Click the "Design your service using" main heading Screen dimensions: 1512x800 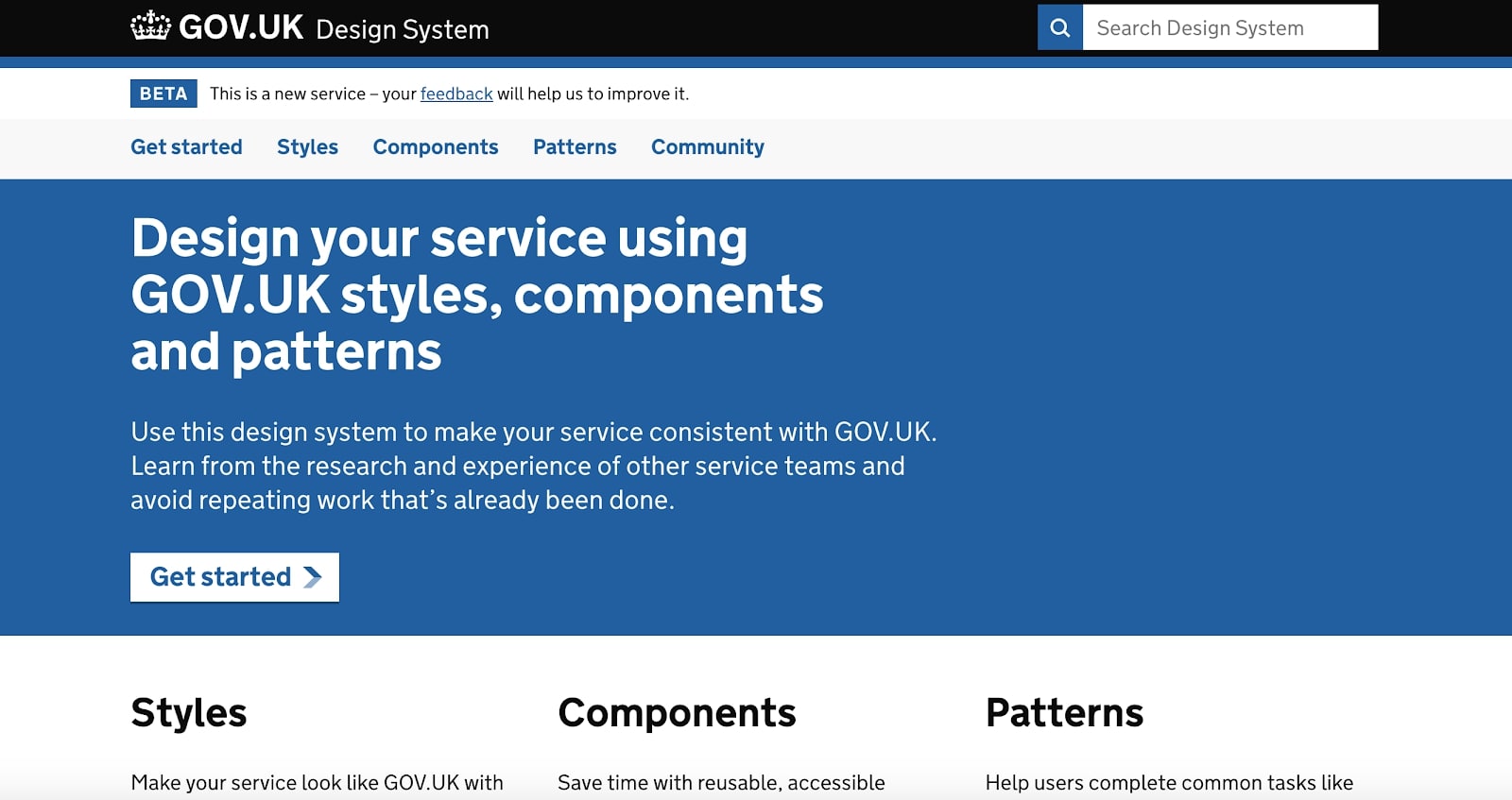pos(477,295)
